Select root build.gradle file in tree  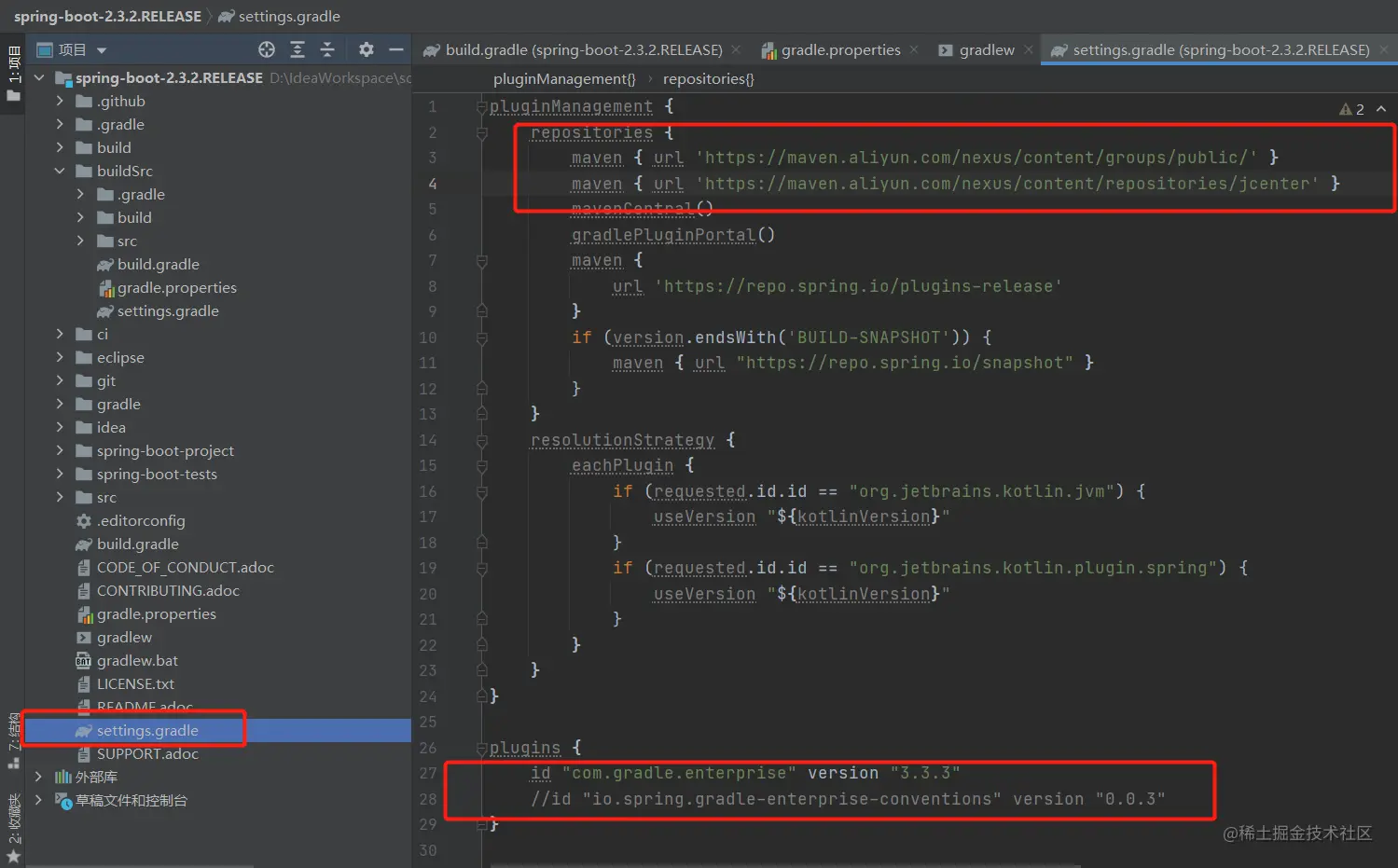pos(127,544)
